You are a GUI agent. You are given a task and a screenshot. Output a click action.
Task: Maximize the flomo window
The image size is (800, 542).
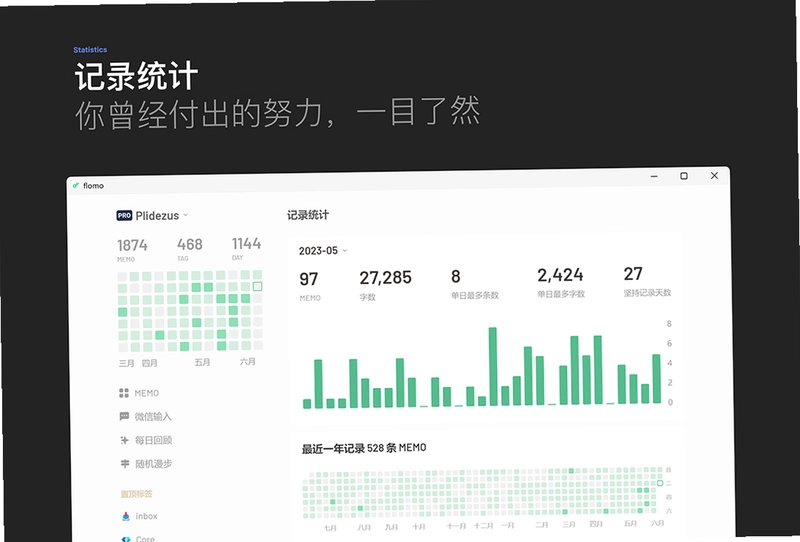(684, 176)
